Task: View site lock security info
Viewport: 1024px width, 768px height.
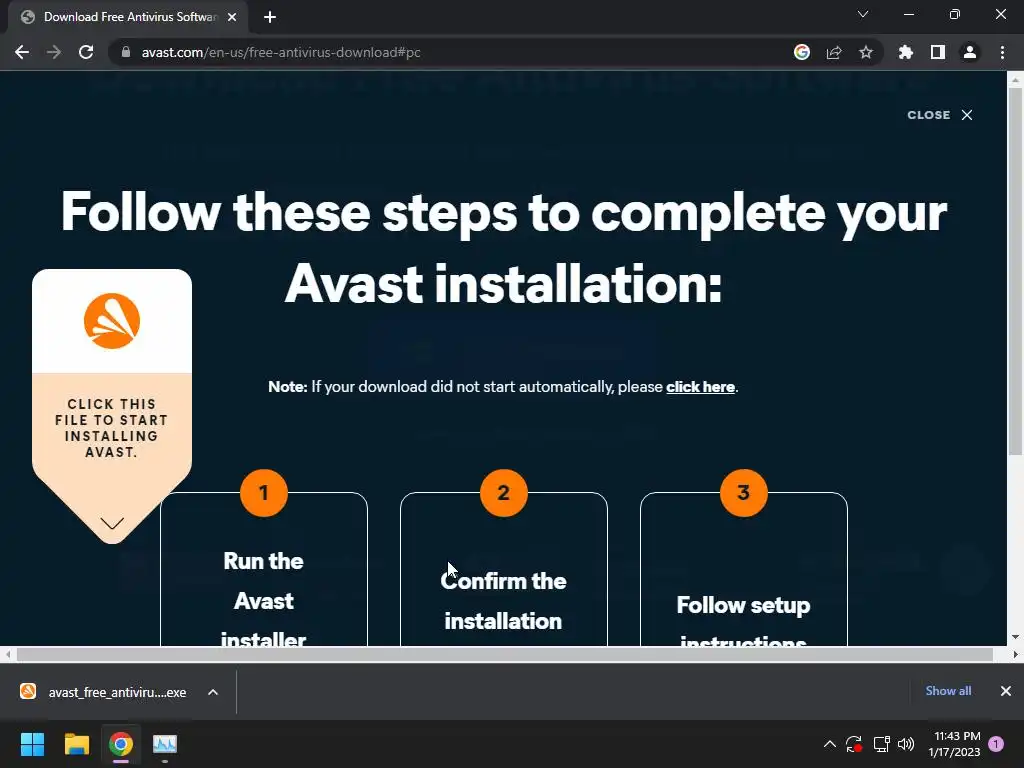Action: pyautogui.click(x=126, y=52)
